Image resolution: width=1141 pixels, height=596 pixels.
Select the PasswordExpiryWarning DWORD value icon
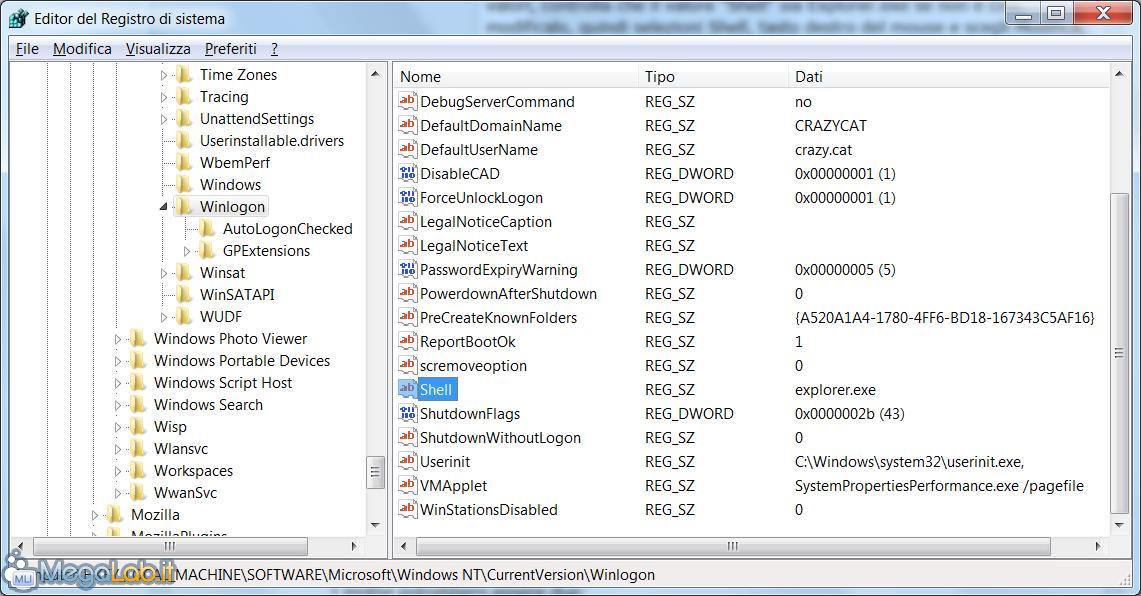(408, 269)
